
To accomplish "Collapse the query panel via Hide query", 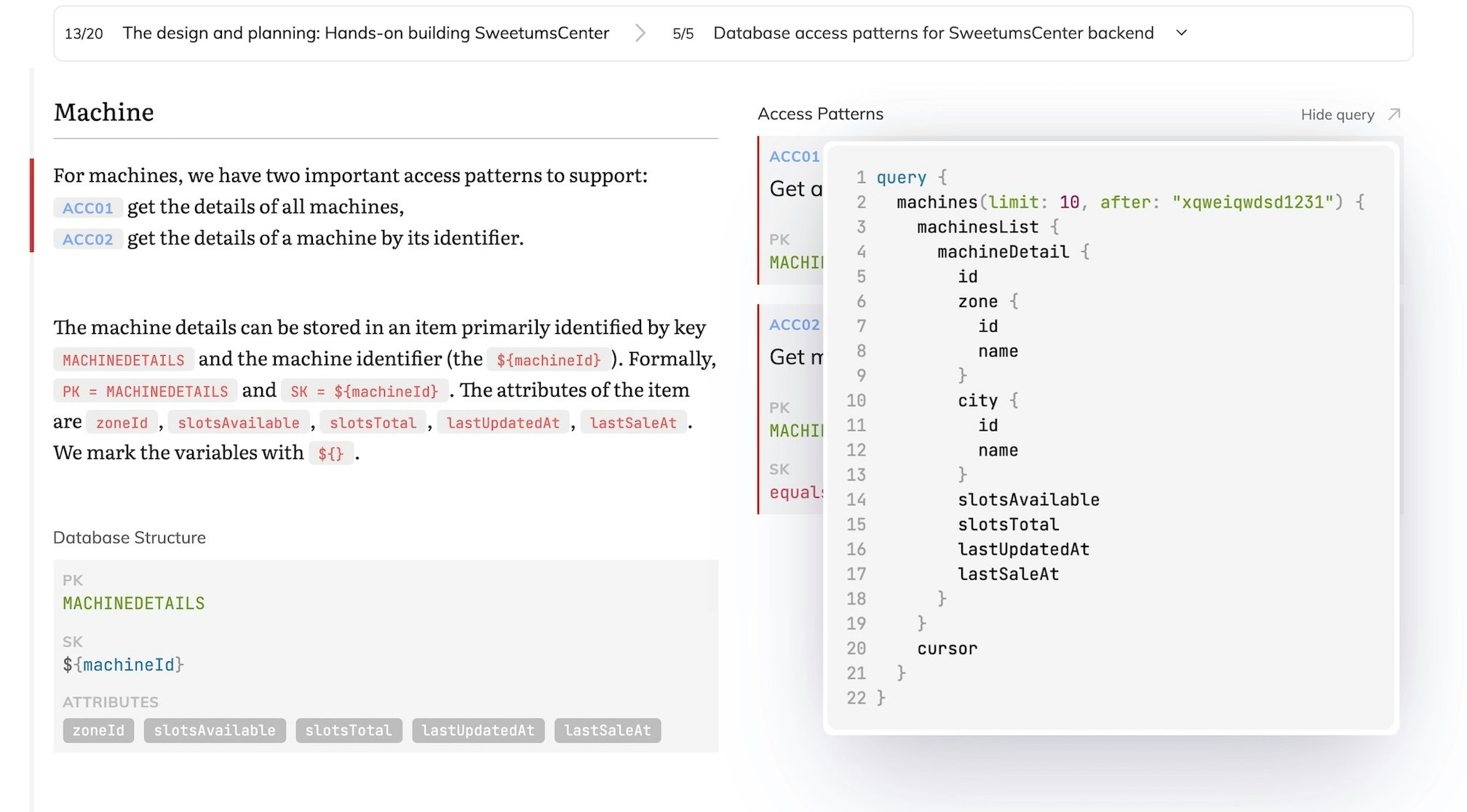I will tap(1337, 114).
